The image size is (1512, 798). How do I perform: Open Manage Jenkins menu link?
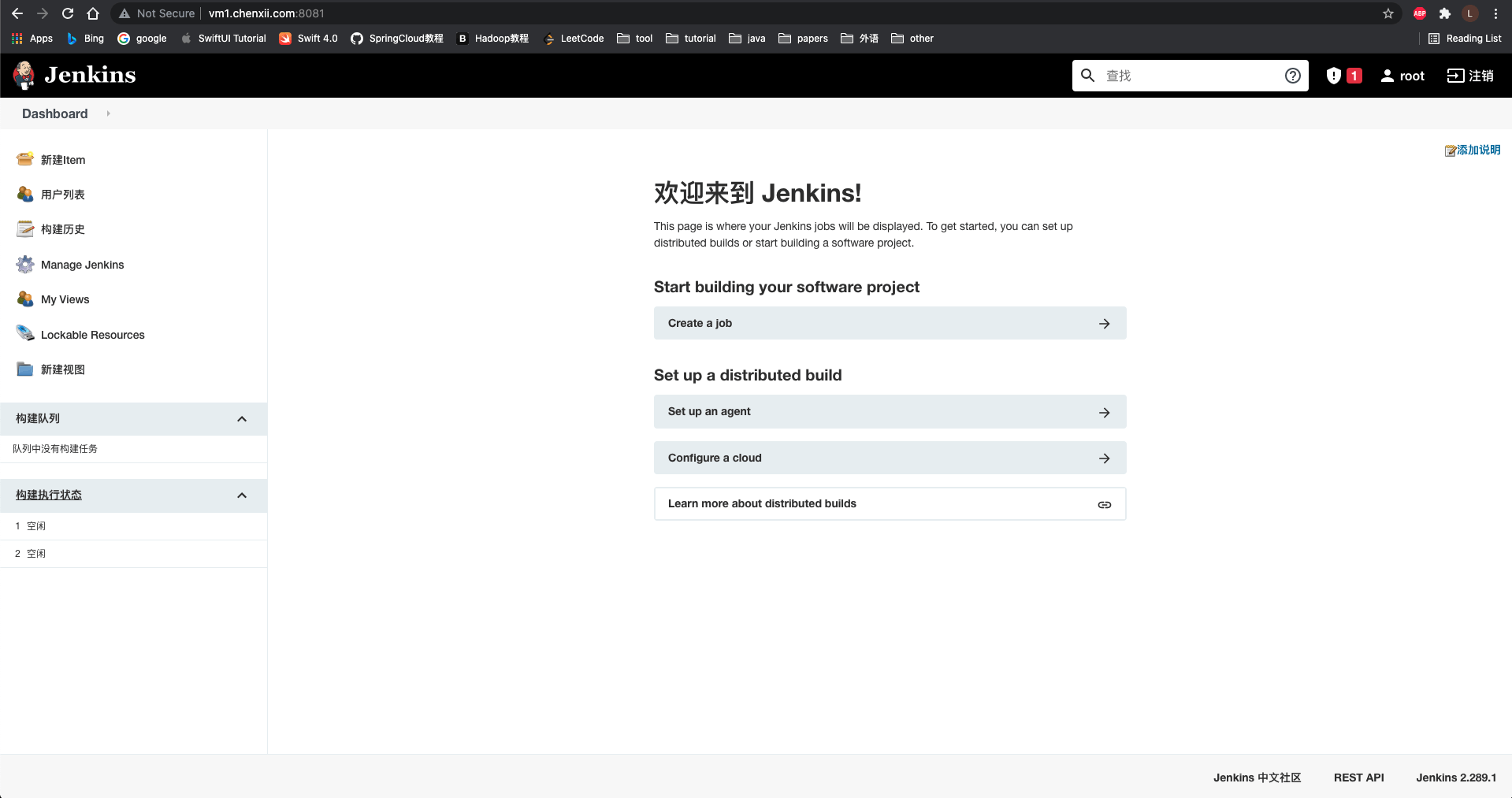83,265
